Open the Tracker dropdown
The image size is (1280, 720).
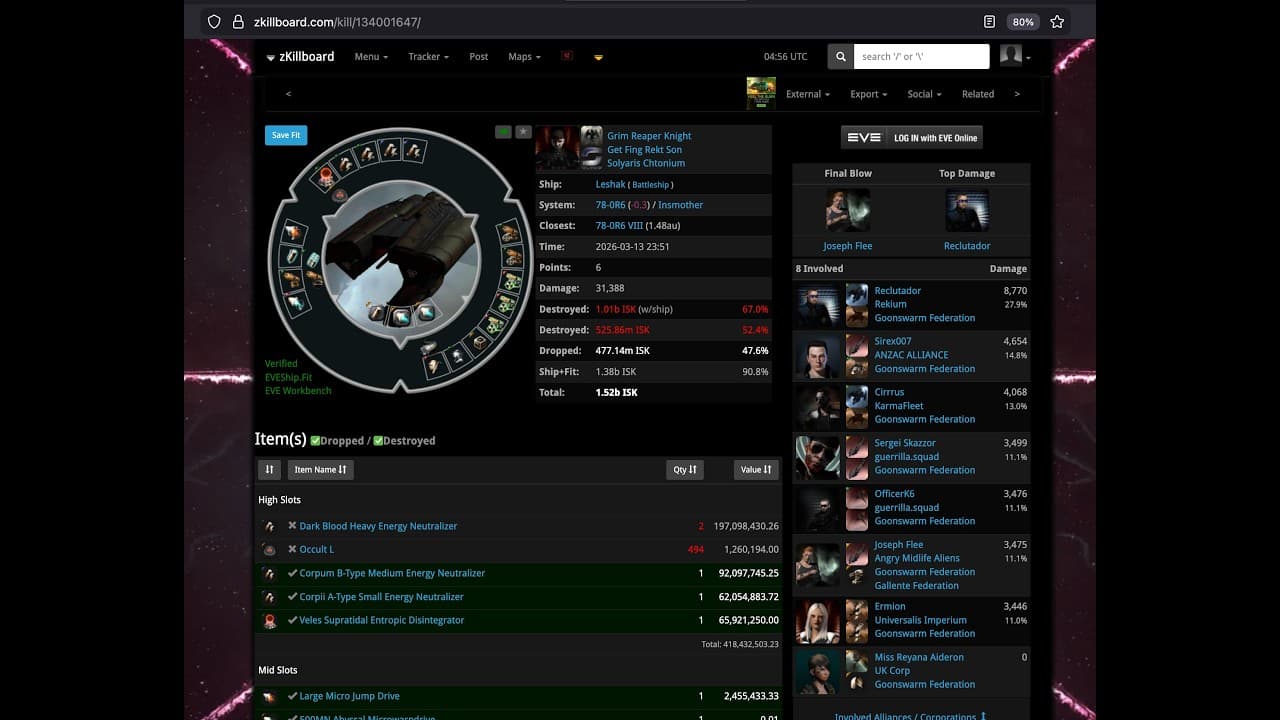pos(428,57)
